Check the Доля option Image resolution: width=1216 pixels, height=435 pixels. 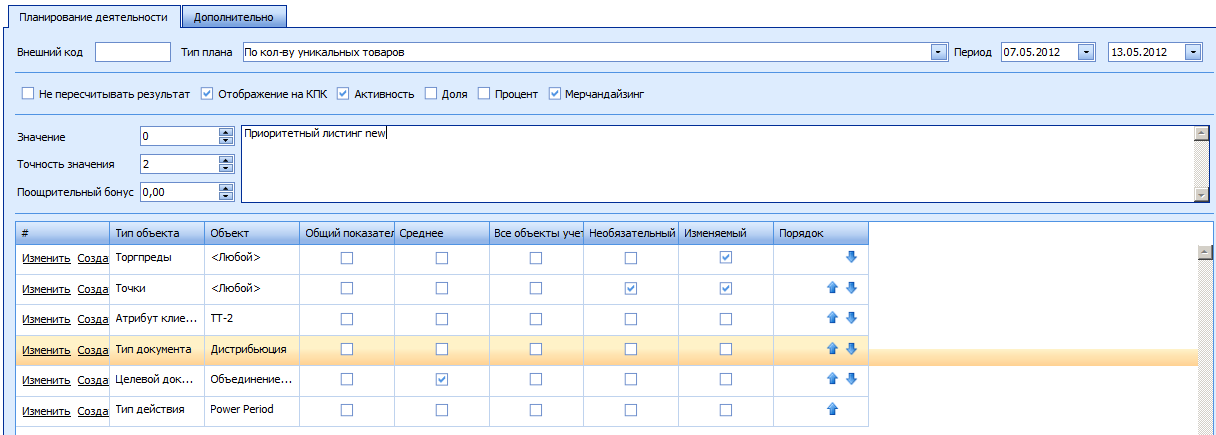[x=431, y=94]
